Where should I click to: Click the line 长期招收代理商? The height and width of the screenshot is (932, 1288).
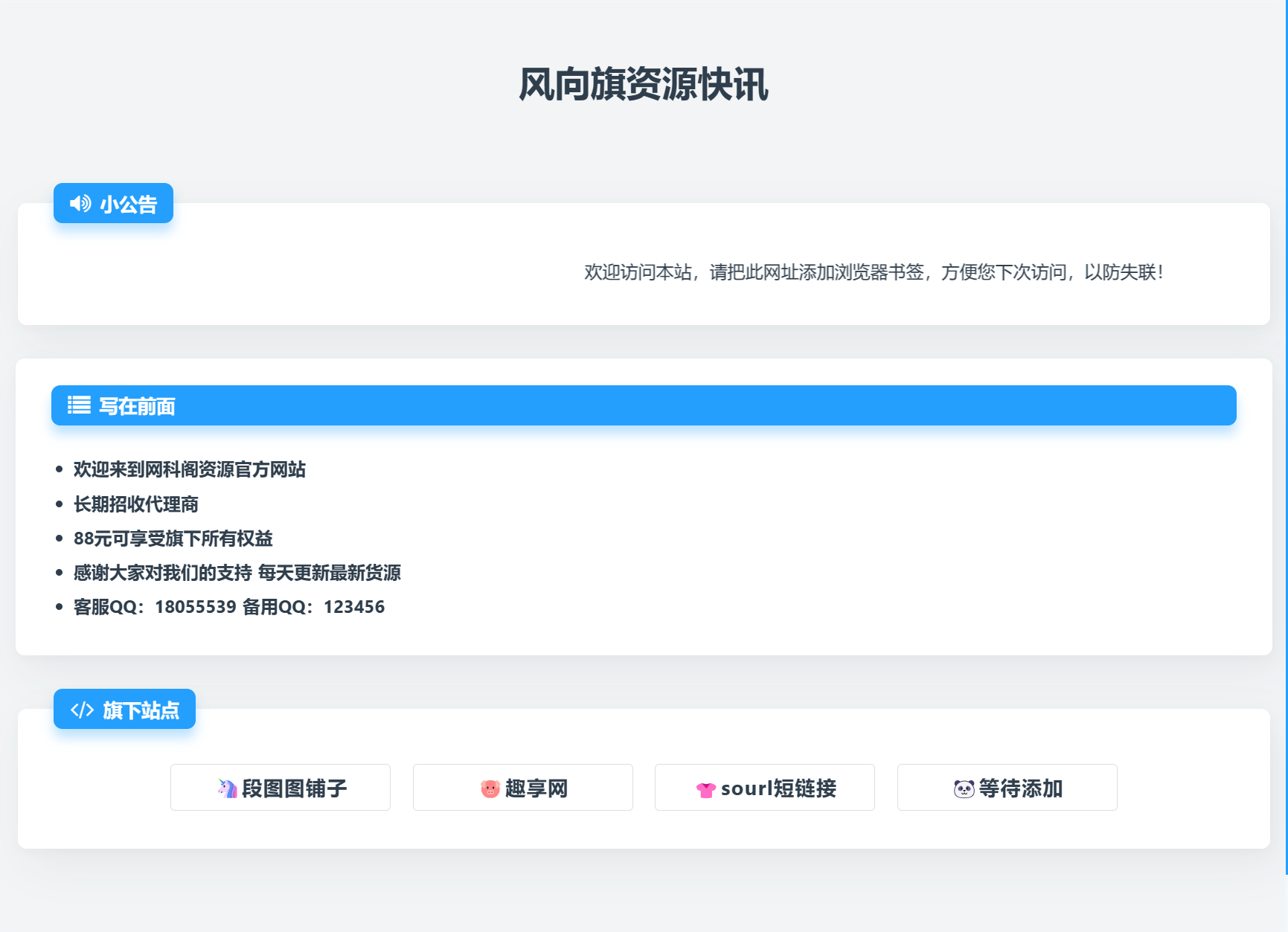pos(136,504)
